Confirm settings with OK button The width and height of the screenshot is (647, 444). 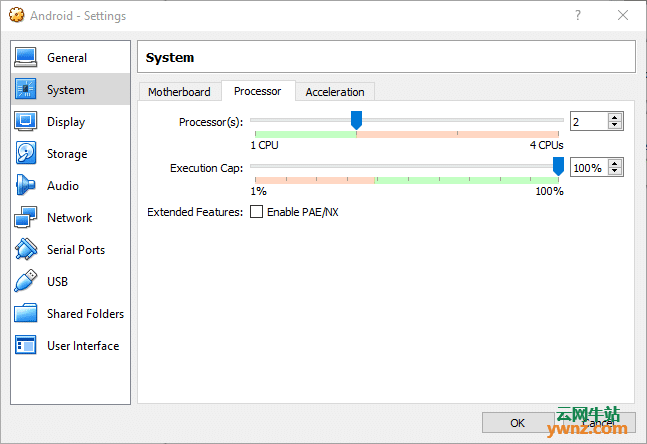pos(518,423)
